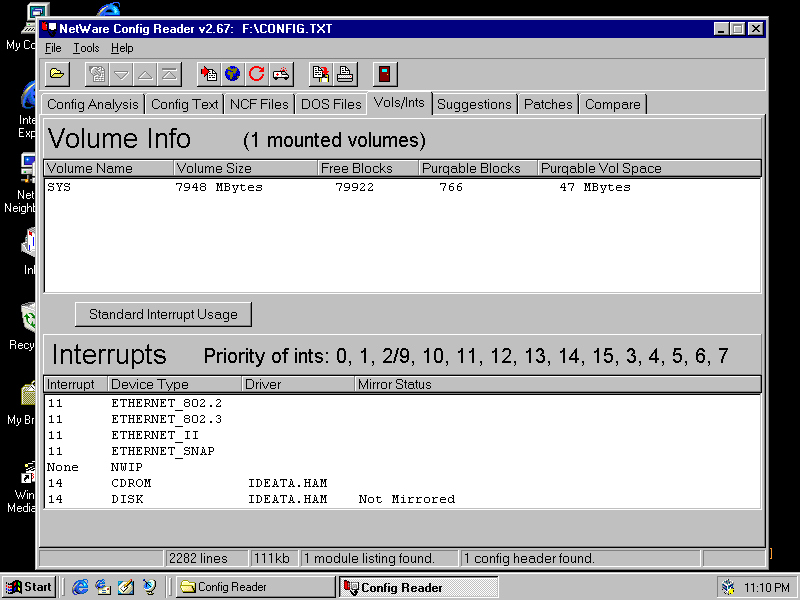Image resolution: width=800 pixels, height=600 pixels.
Task: Click the jump-to-top triangle toolbar button
Action: 169,74
